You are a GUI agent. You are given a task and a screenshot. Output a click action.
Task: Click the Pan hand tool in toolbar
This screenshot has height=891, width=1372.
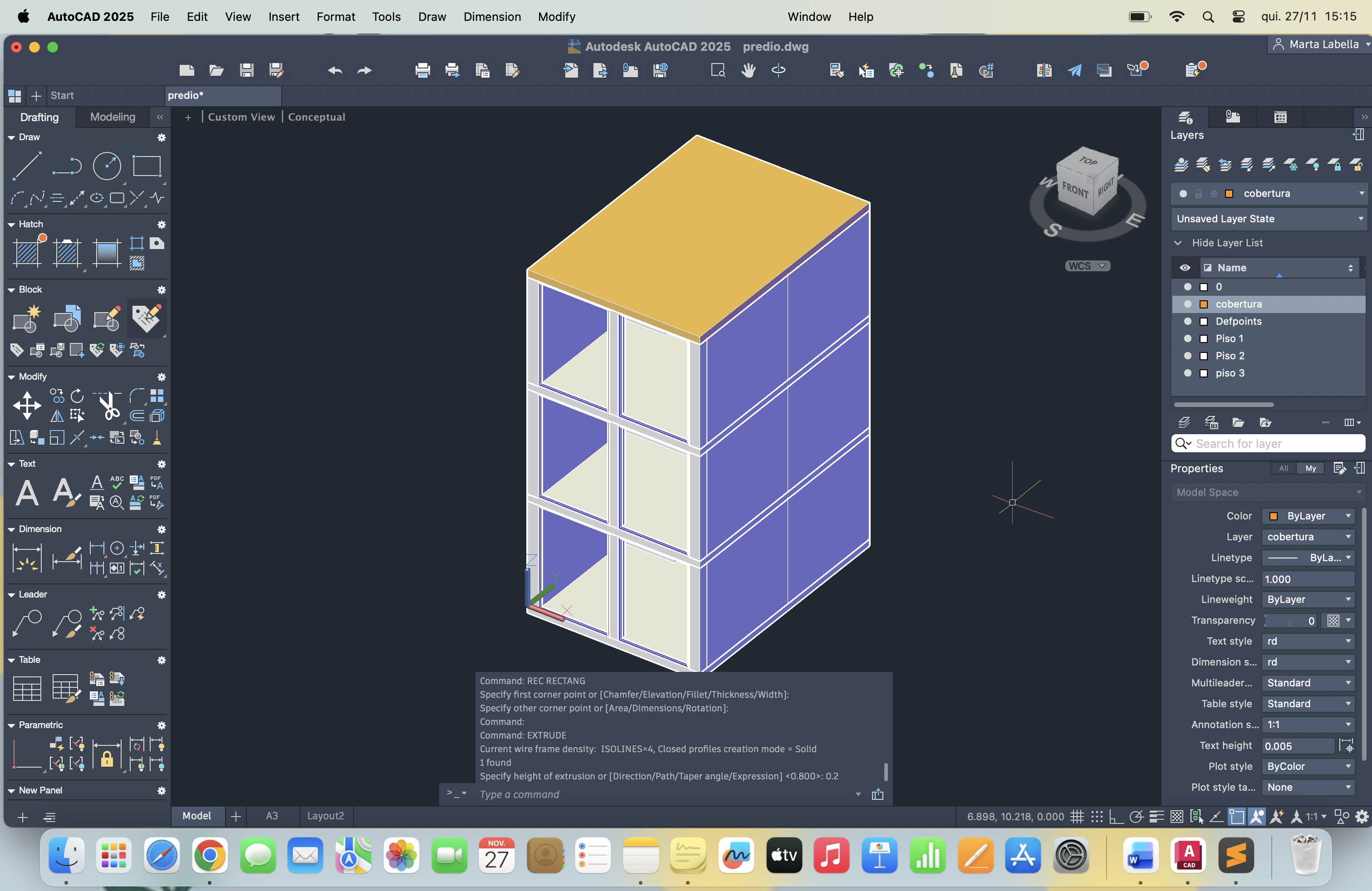748,70
